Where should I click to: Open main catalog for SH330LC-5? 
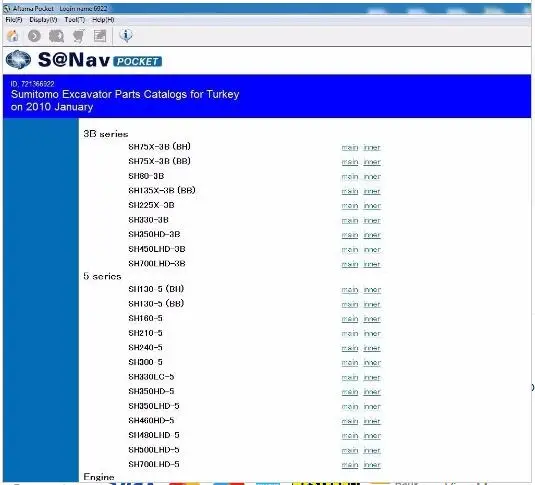pos(350,377)
